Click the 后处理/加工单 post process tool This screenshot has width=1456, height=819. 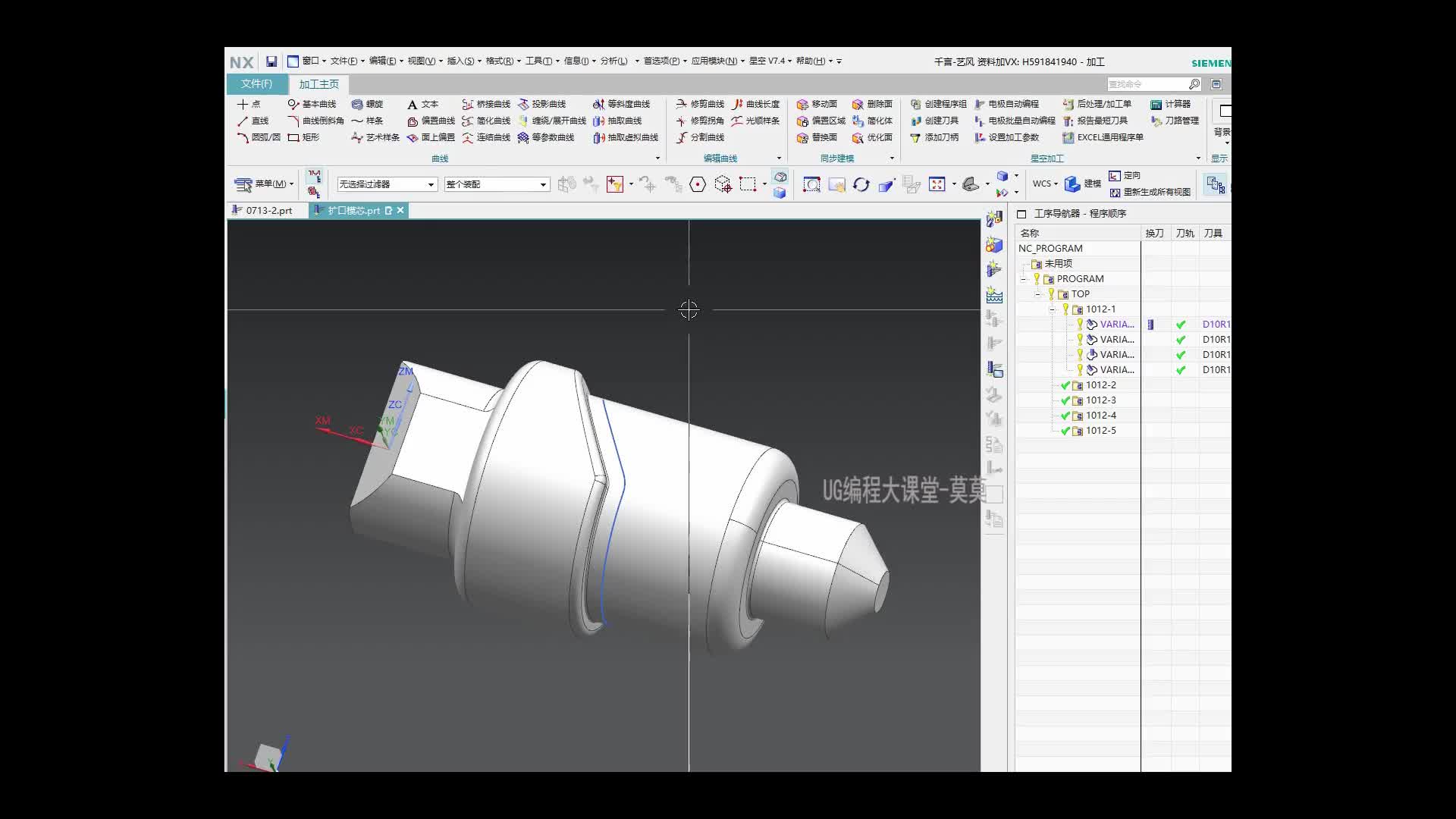(1097, 104)
